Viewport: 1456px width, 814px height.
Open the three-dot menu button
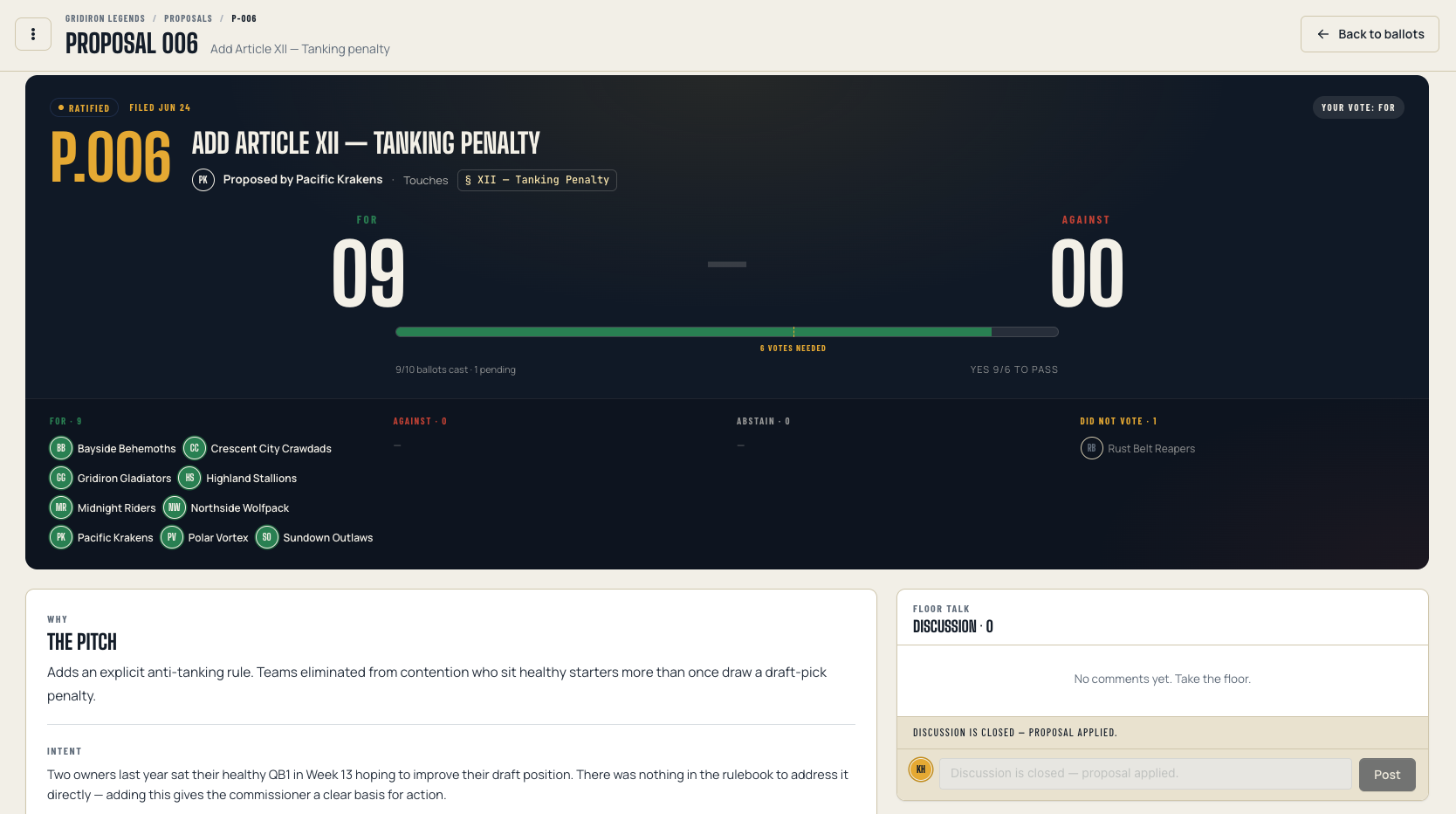[33, 34]
